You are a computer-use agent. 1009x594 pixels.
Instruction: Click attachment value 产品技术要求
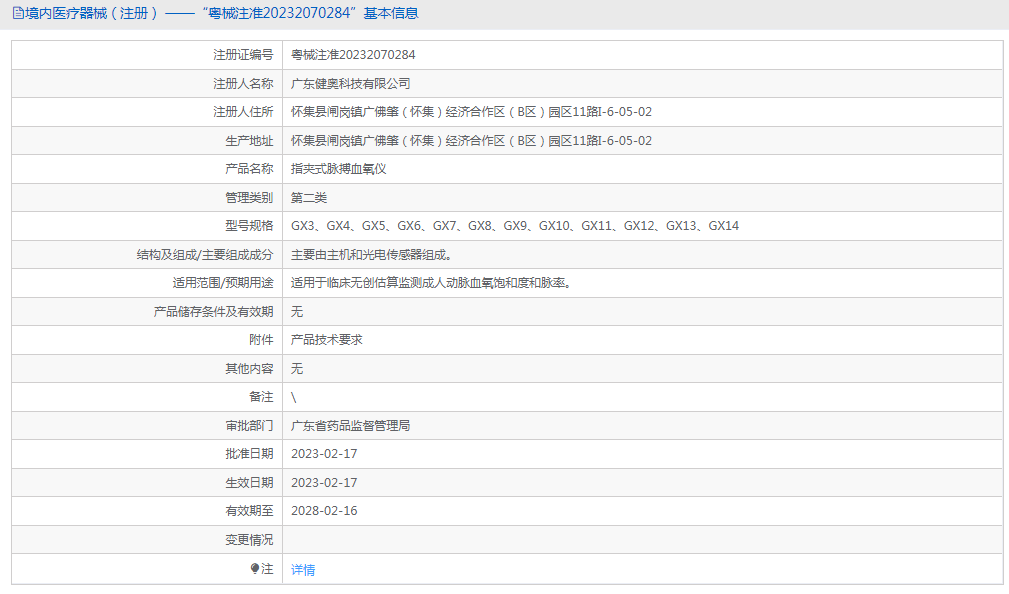tap(326, 340)
